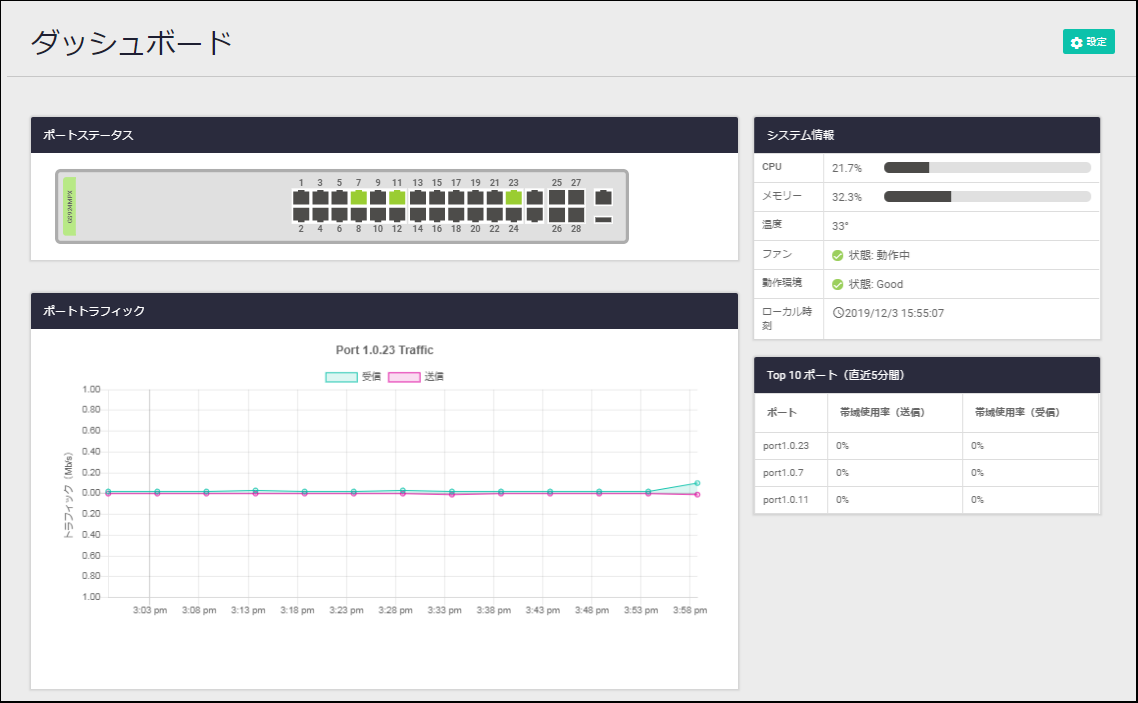The width and height of the screenshot is (1138, 703).
Task: Click green port 11 on switch
Action: [397, 198]
